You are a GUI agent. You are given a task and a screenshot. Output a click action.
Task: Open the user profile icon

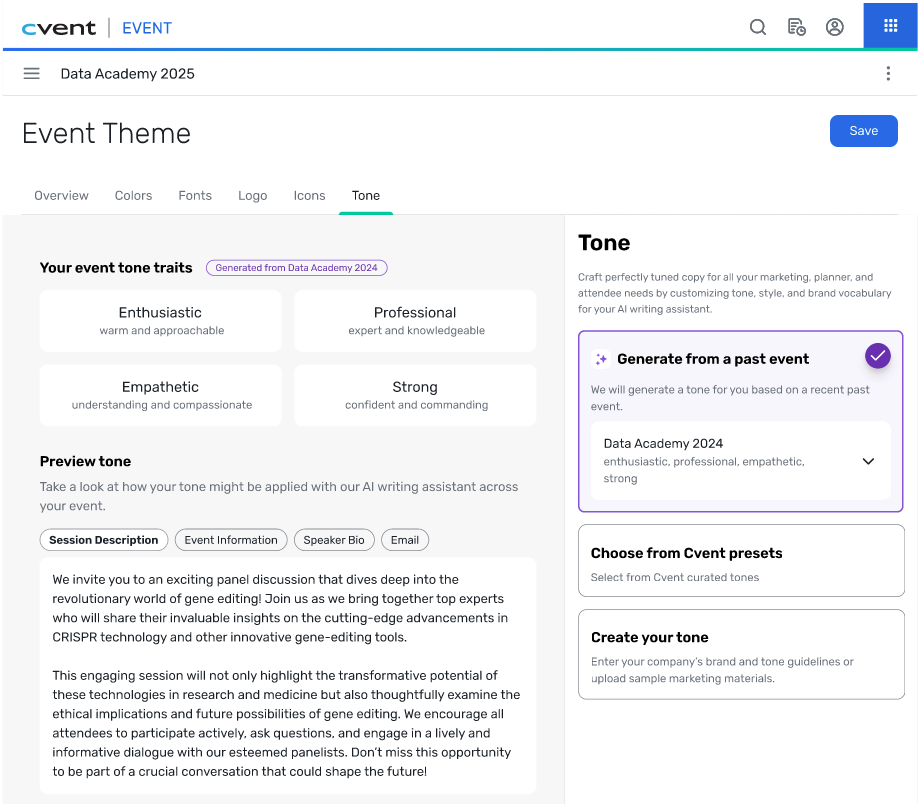[835, 27]
